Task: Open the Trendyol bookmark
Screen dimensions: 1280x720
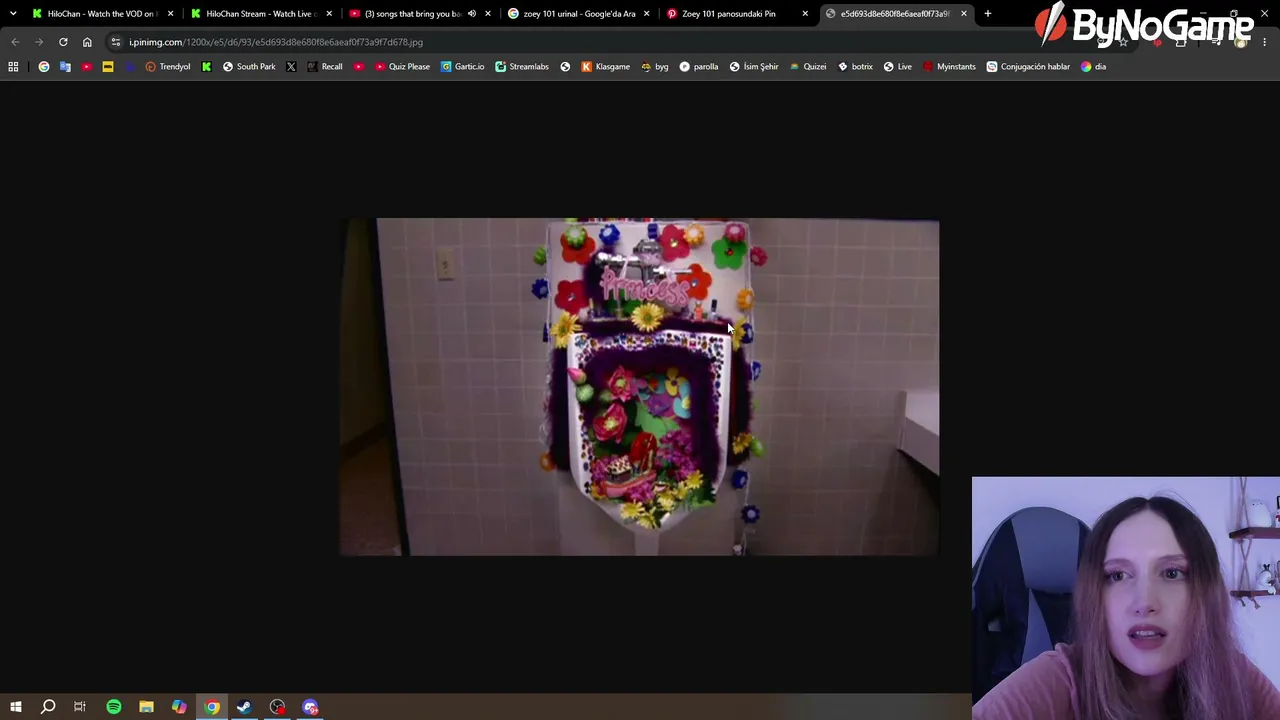Action: 167,67
